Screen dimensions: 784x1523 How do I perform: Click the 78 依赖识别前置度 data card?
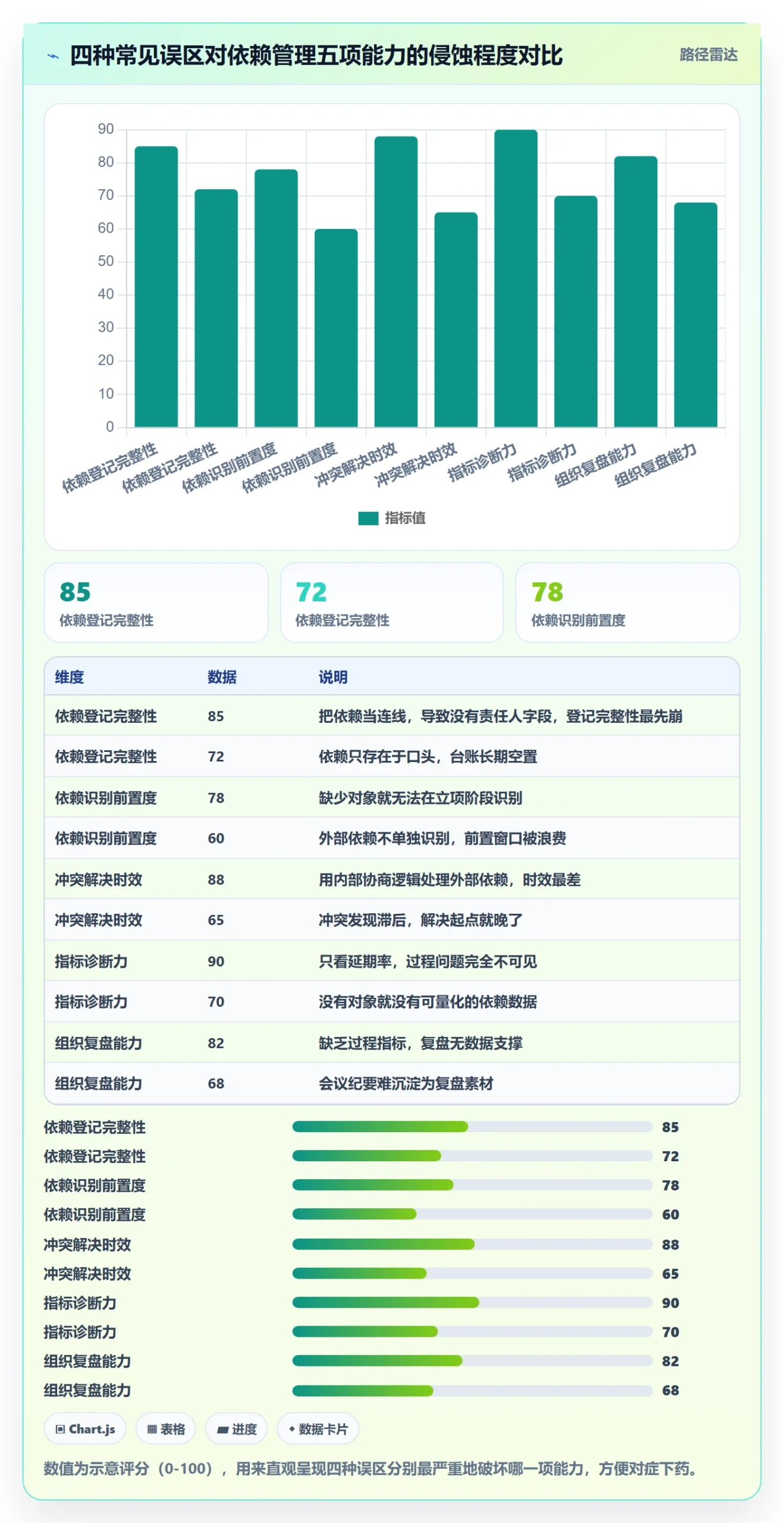pos(627,602)
